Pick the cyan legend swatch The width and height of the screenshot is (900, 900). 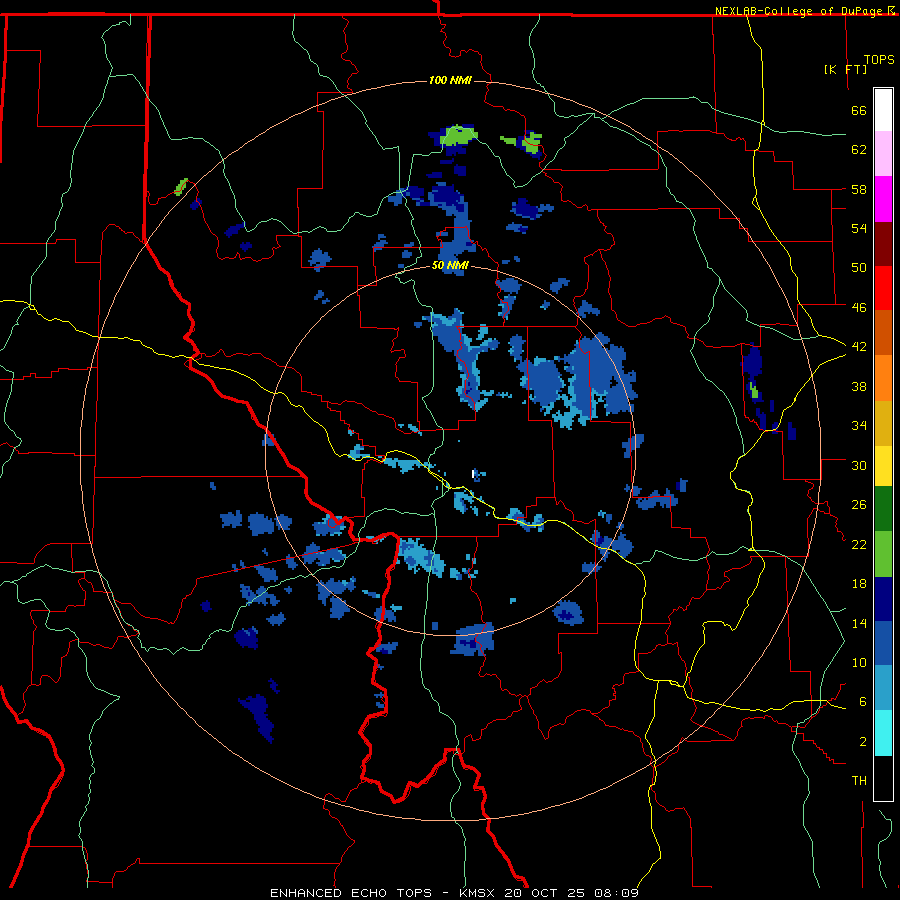(883, 733)
